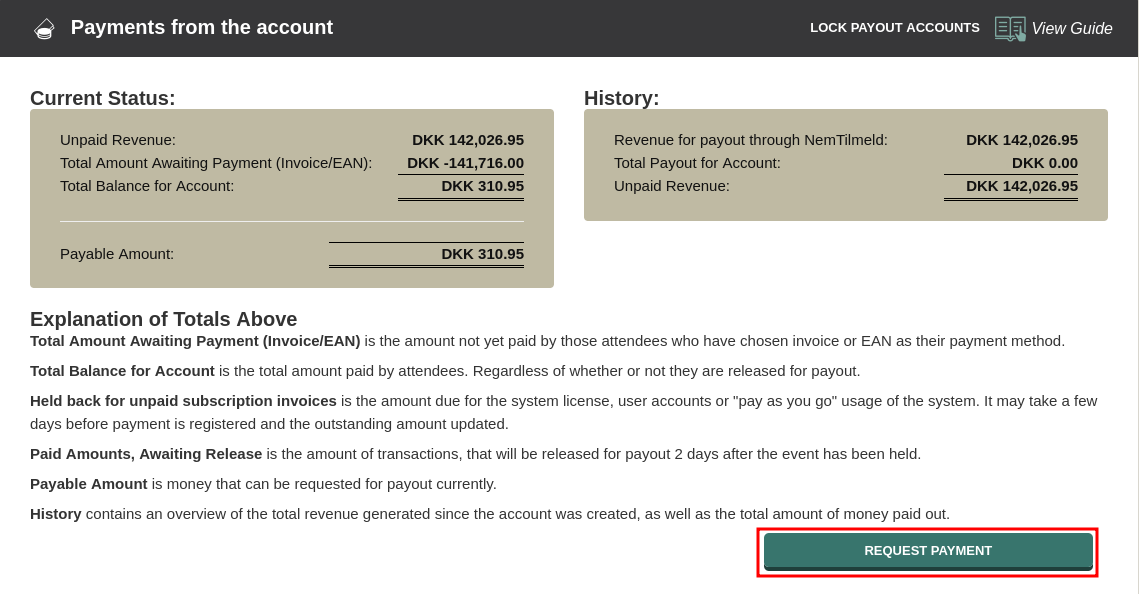The height and width of the screenshot is (594, 1139).
Task: Open the View Guide text link
Action: [1072, 29]
